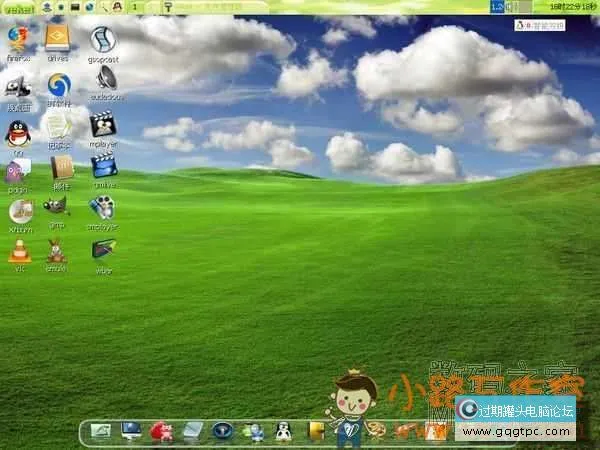The image size is (600, 450).
Task: Open the pidgin desktop icon
Action: click(18, 171)
